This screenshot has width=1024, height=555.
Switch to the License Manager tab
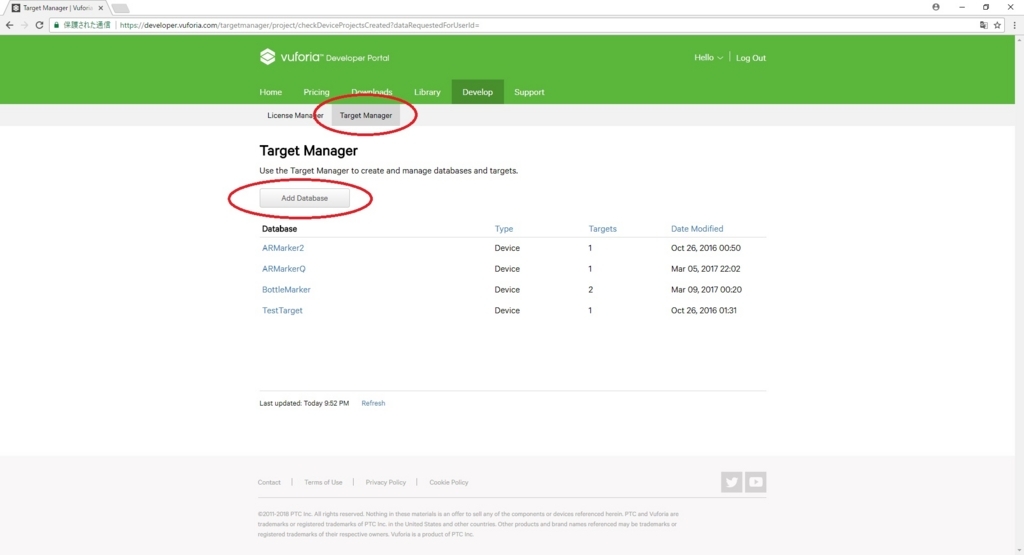tap(295, 116)
